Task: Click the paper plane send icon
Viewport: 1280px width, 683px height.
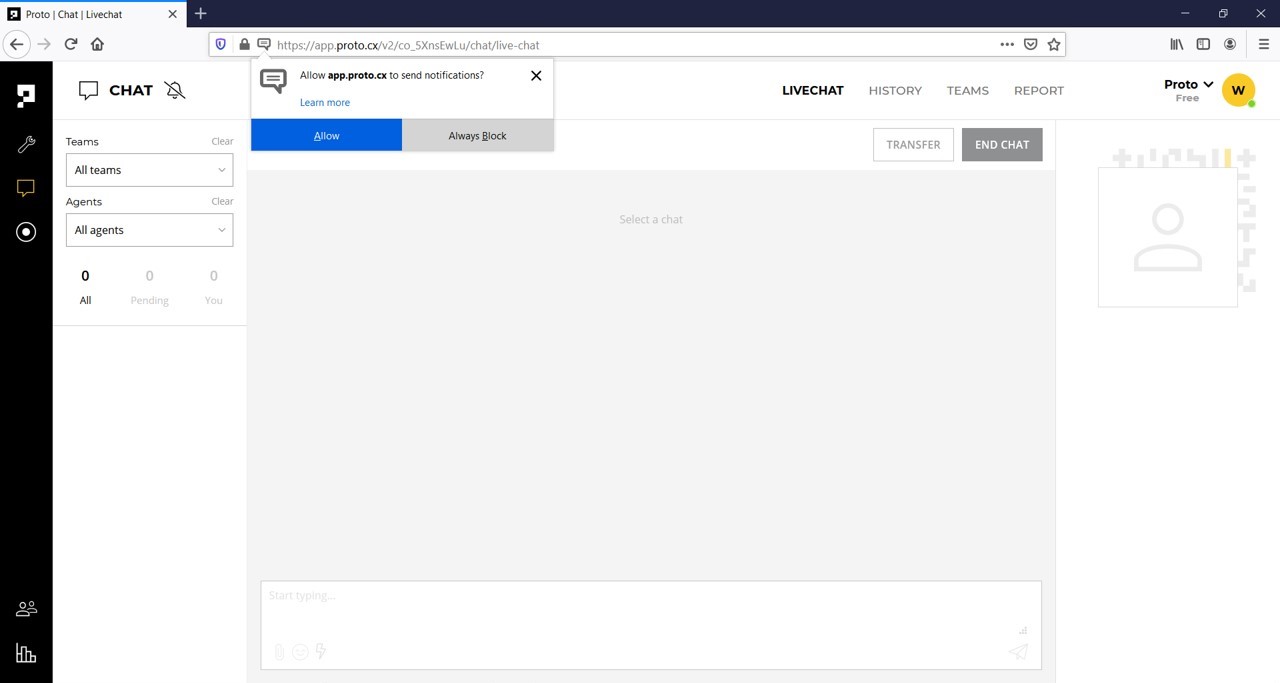Action: pos(1018,652)
